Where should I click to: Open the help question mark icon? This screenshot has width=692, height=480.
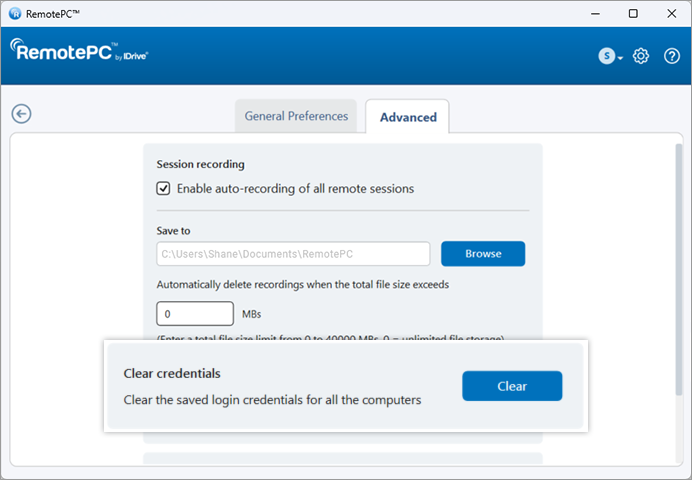click(672, 56)
